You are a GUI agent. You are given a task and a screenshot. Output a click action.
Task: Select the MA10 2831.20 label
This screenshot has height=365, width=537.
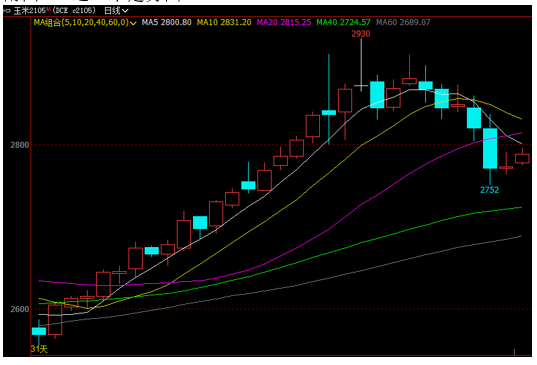click(224, 23)
